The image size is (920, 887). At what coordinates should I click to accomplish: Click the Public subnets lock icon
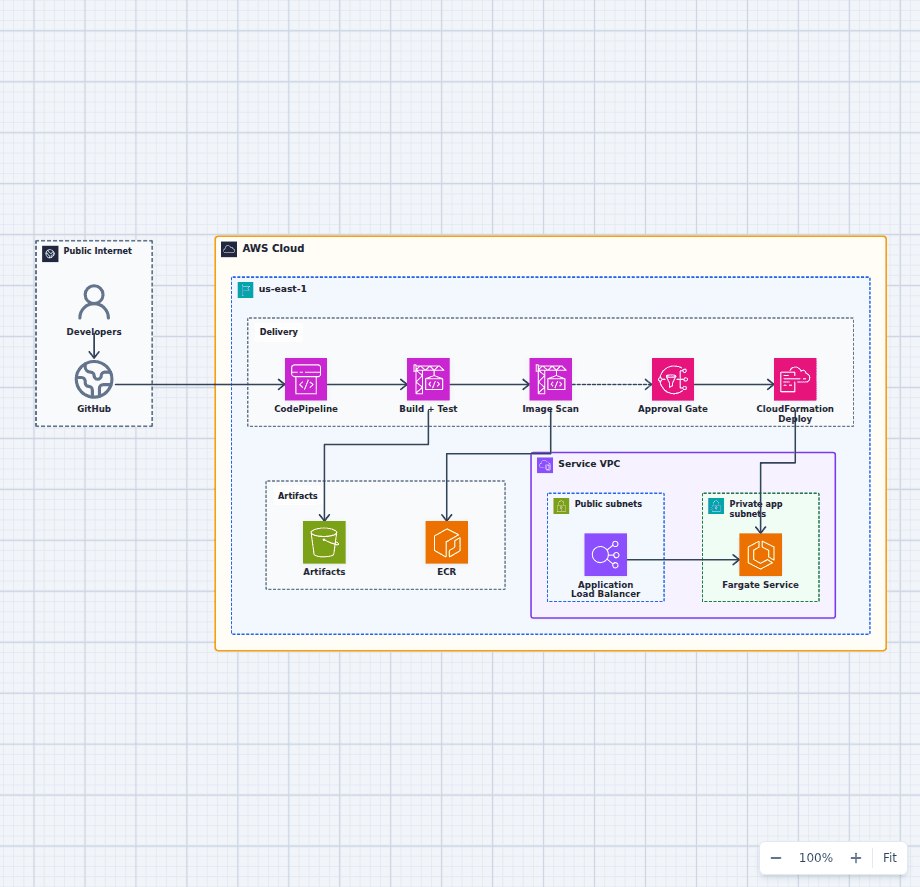(561, 506)
